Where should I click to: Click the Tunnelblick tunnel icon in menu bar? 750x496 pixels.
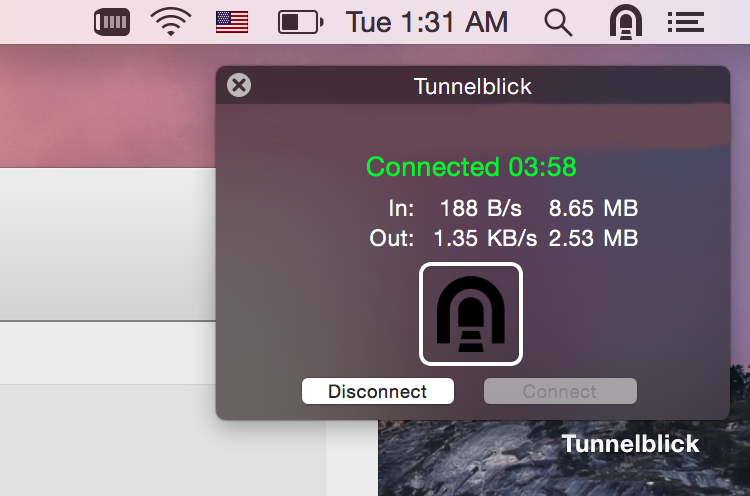point(626,21)
